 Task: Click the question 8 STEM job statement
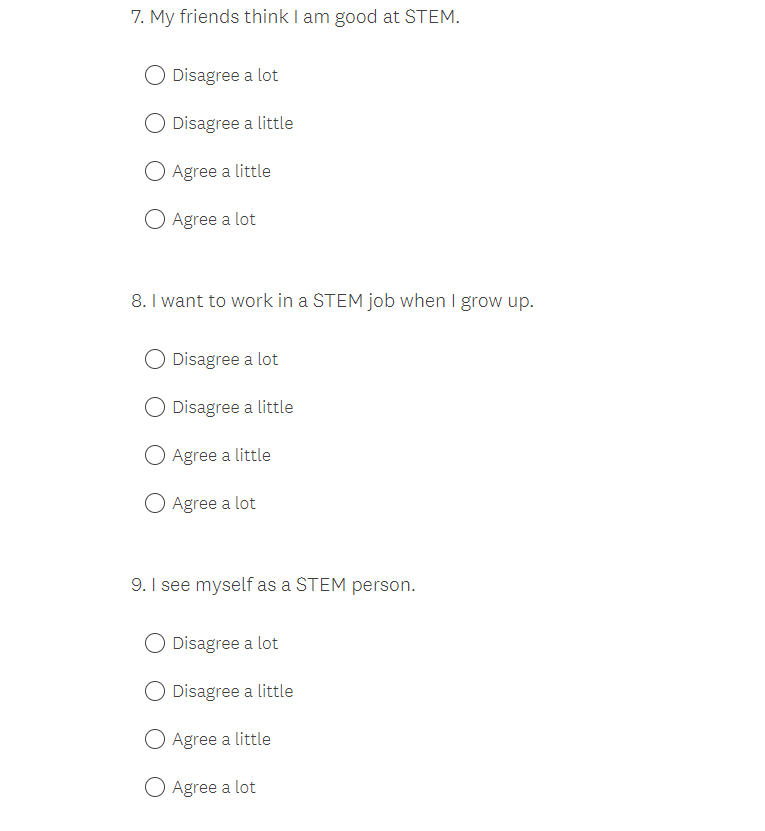click(x=332, y=301)
